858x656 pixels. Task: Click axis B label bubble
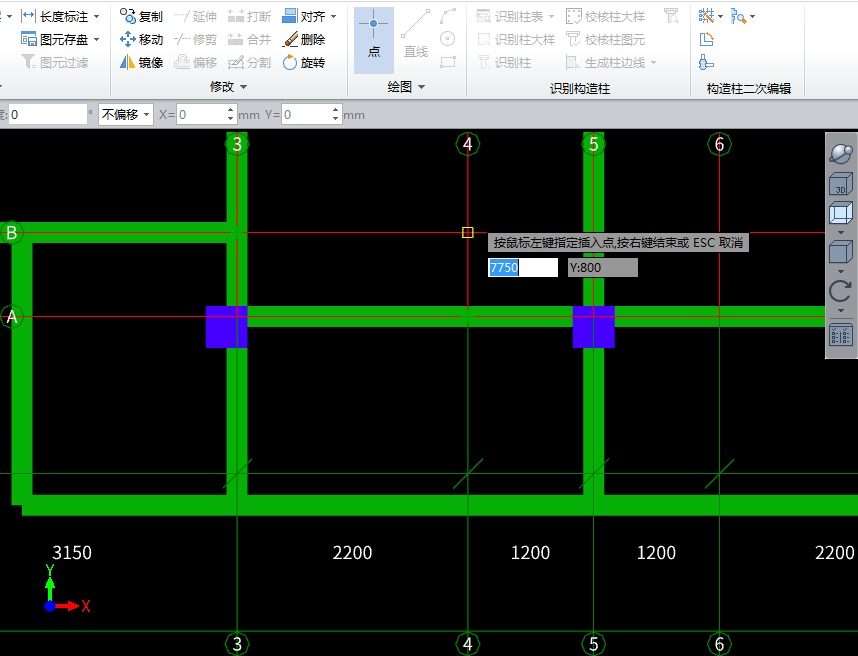pos(11,233)
